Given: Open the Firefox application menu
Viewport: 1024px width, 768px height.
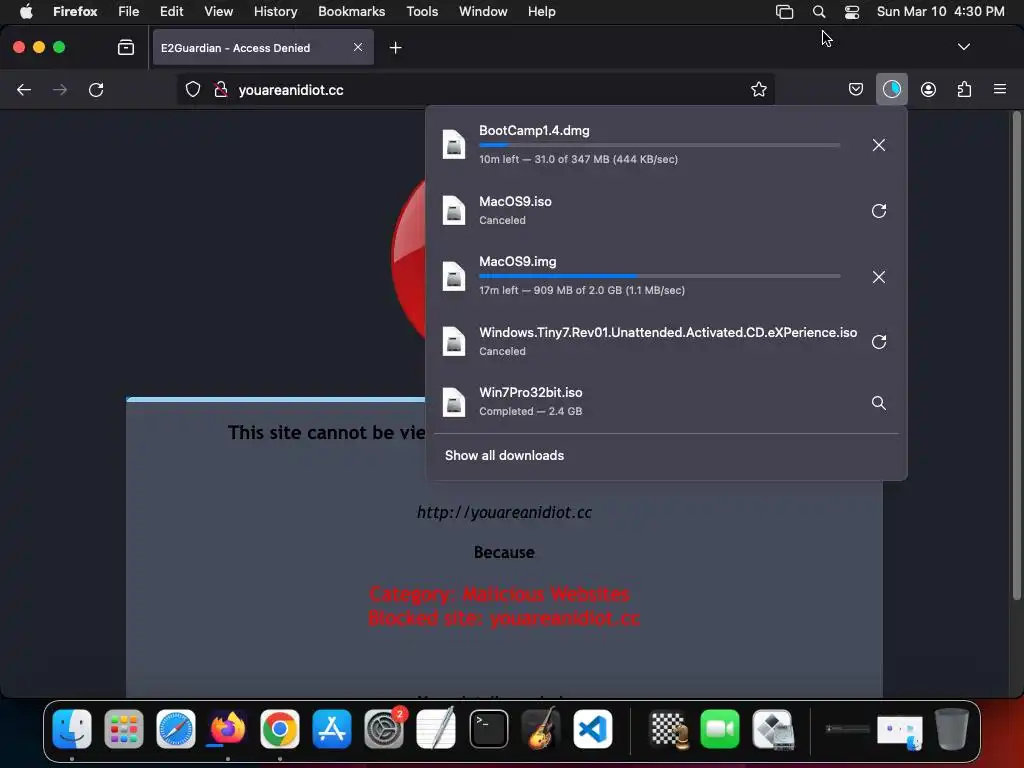Looking at the screenshot, I should click(75, 12).
